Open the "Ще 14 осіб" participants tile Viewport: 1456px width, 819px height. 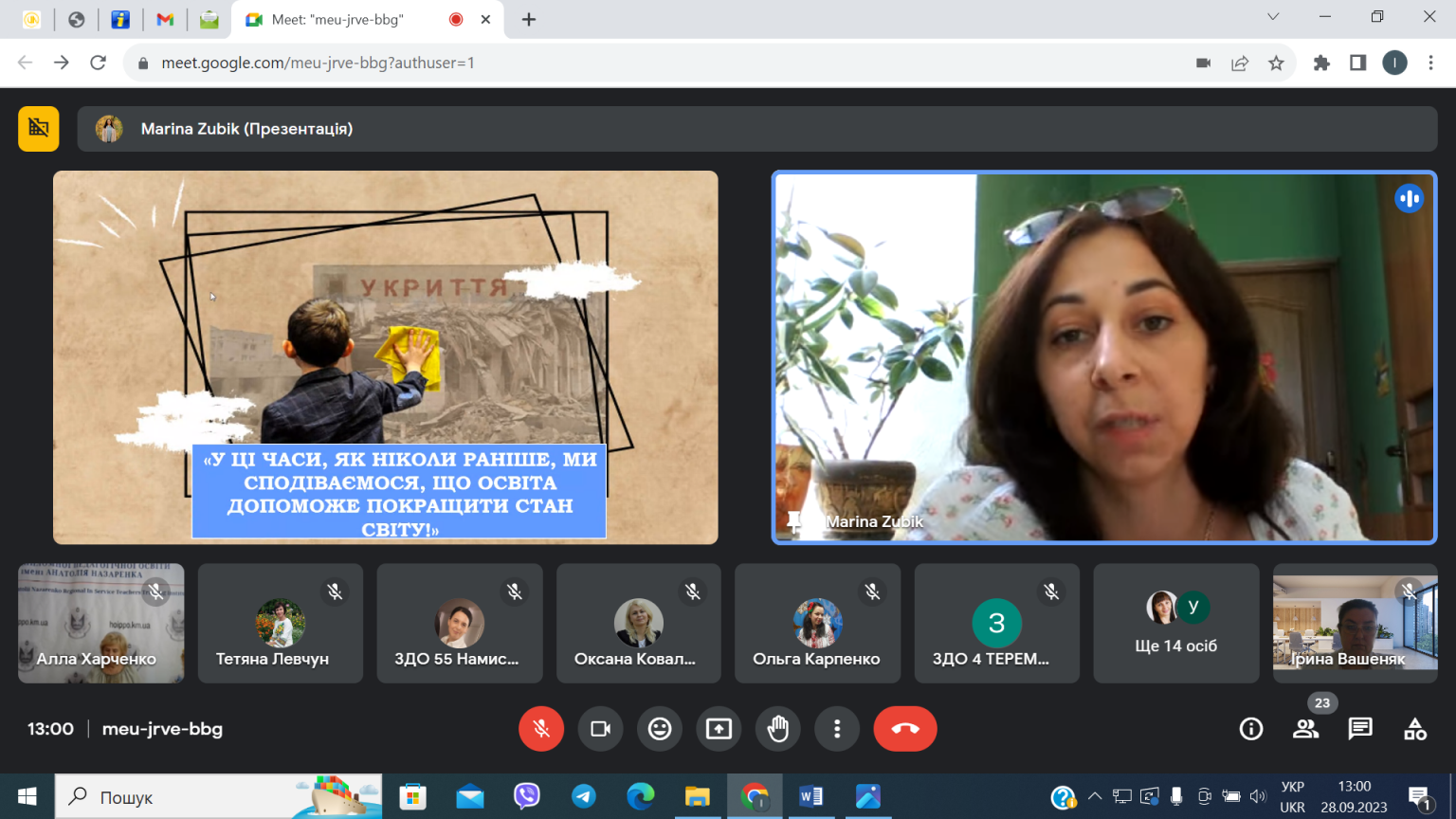tap(1176, 624)
